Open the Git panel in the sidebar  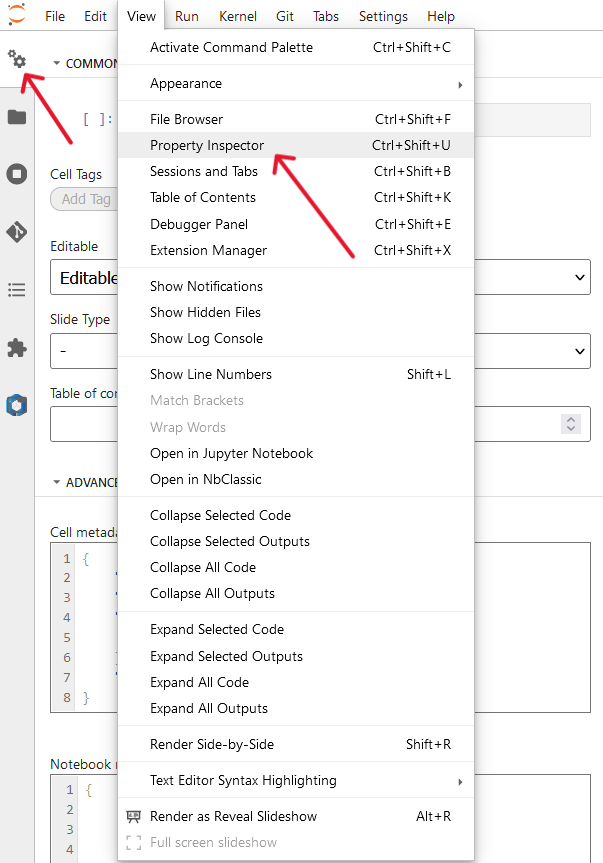[16, 232]
